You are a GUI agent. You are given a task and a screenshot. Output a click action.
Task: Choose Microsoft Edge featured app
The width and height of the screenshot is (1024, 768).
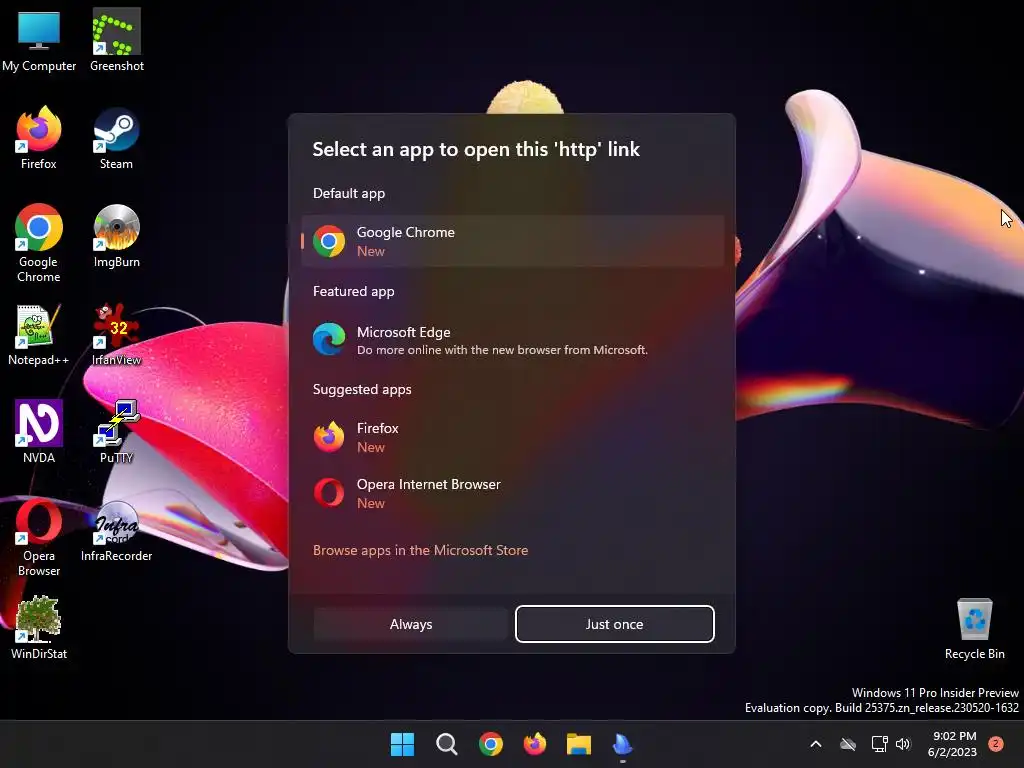pos(513,340)
